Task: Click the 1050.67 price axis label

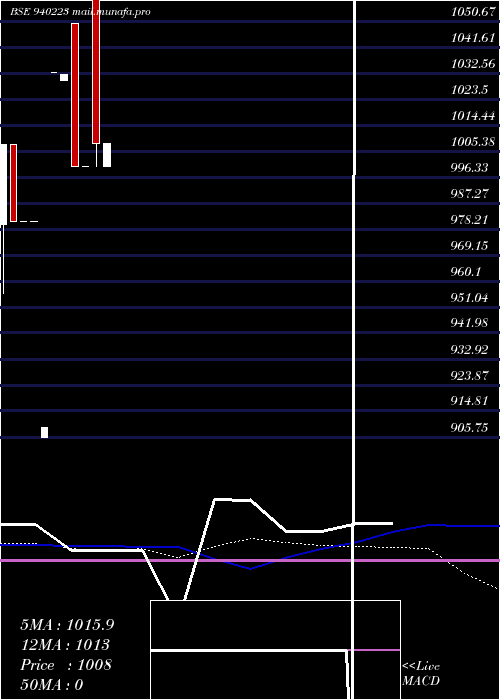Action: coord(473,12)
